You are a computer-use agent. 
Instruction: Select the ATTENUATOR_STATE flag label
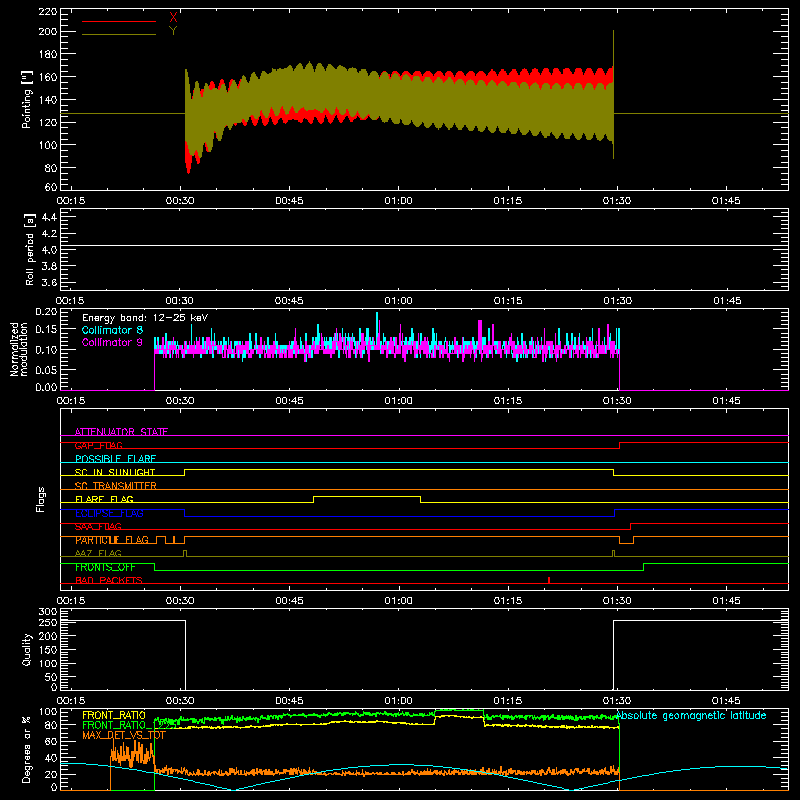(121, 432)
